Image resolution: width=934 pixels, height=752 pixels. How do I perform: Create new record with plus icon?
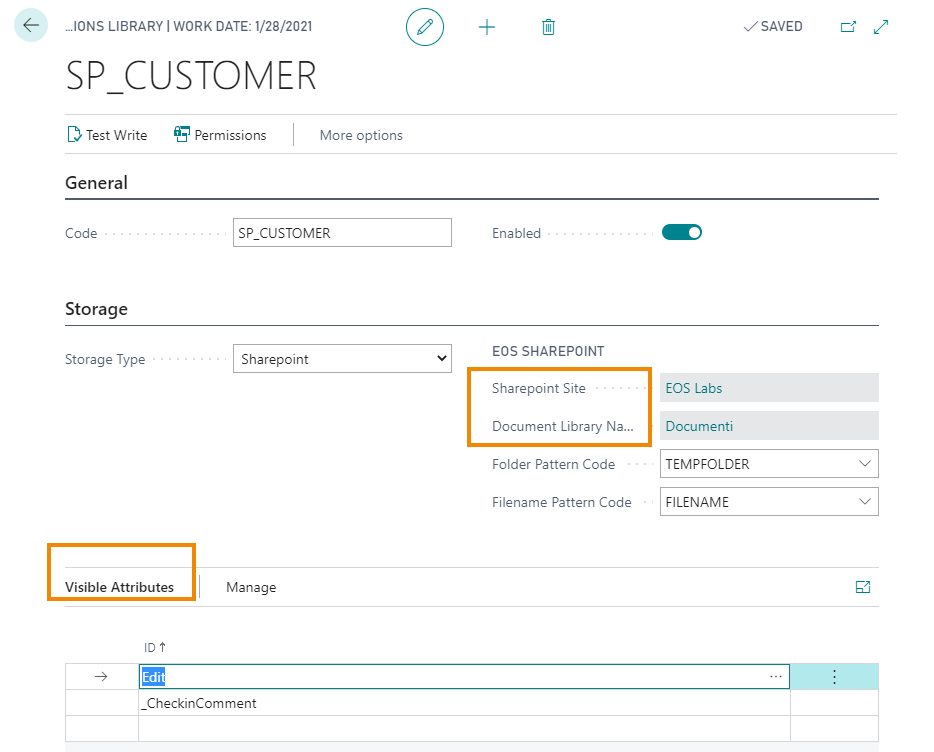click(x=487, y=27)
